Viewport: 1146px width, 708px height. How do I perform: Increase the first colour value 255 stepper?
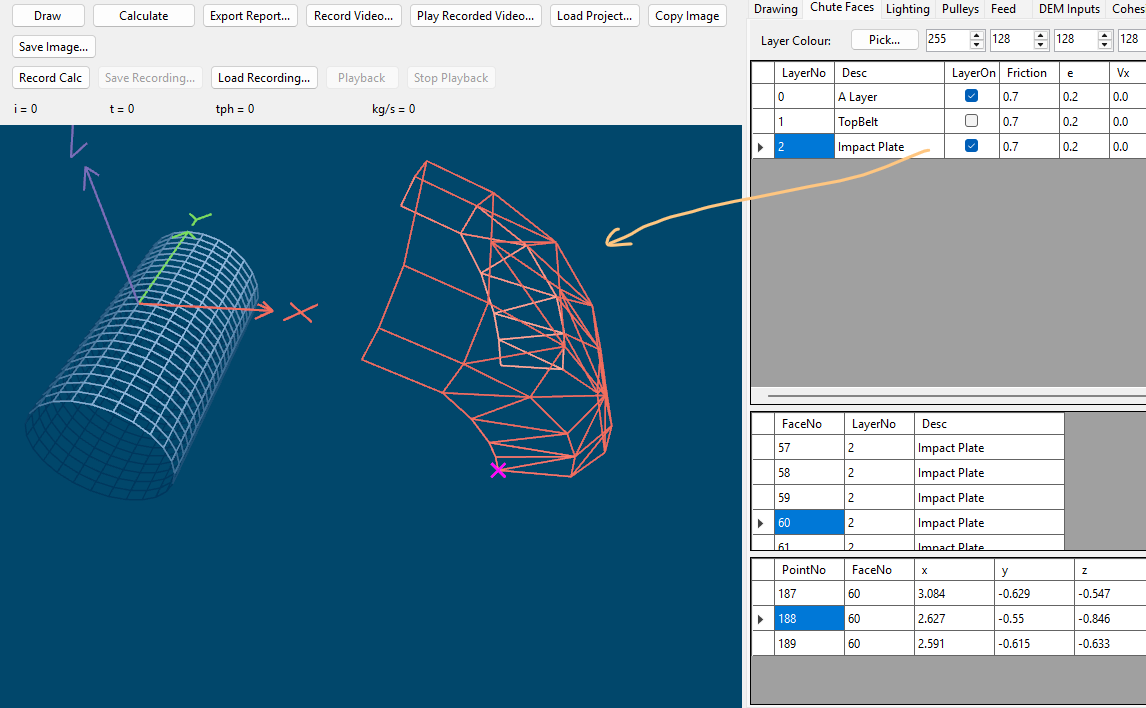pos(976,35)
